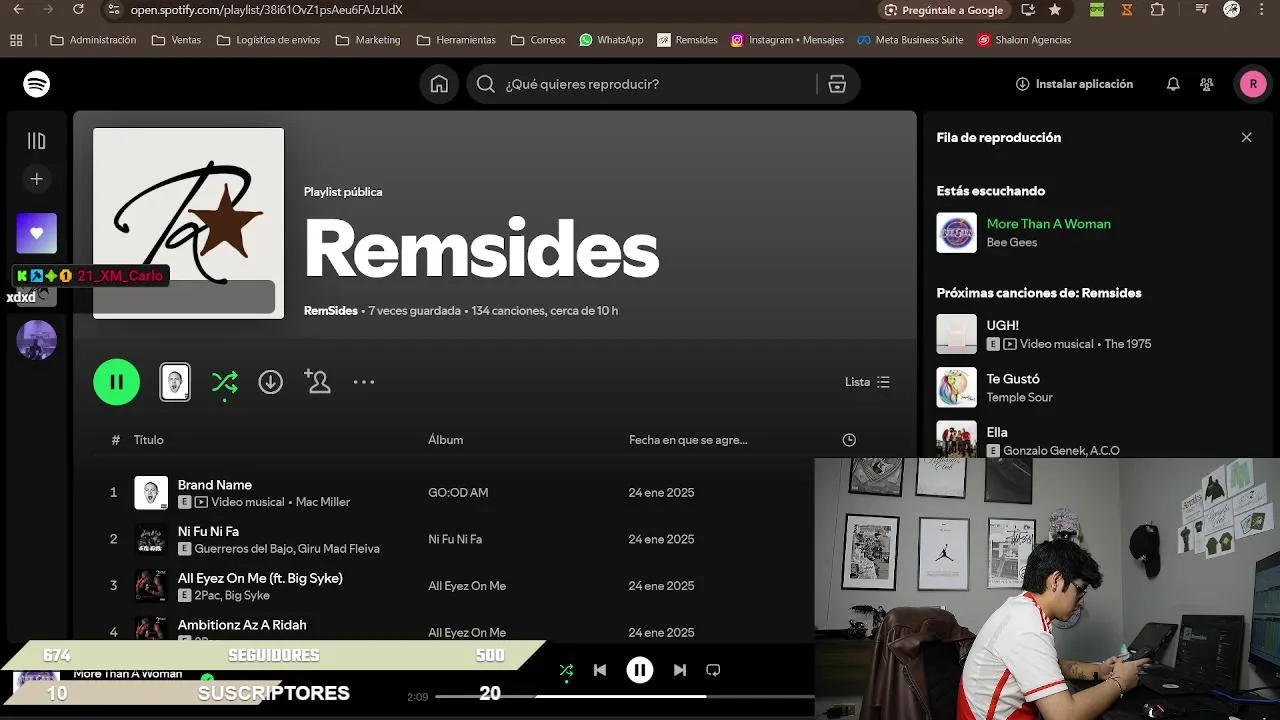
Task: Close the Fila de reproducción panel
Action: click(1246, 138)
